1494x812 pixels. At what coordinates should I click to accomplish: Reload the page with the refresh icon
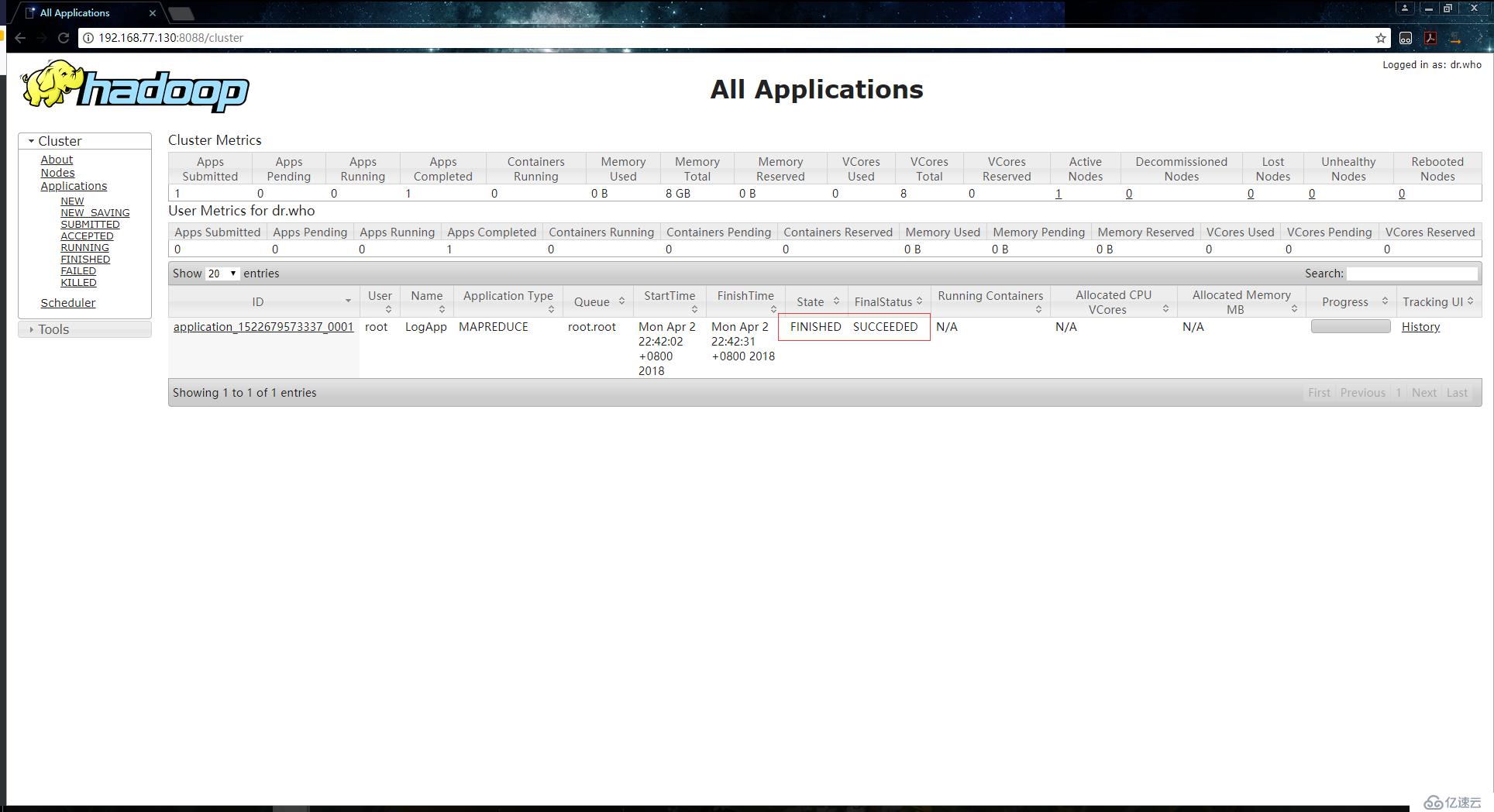[64, 38]
